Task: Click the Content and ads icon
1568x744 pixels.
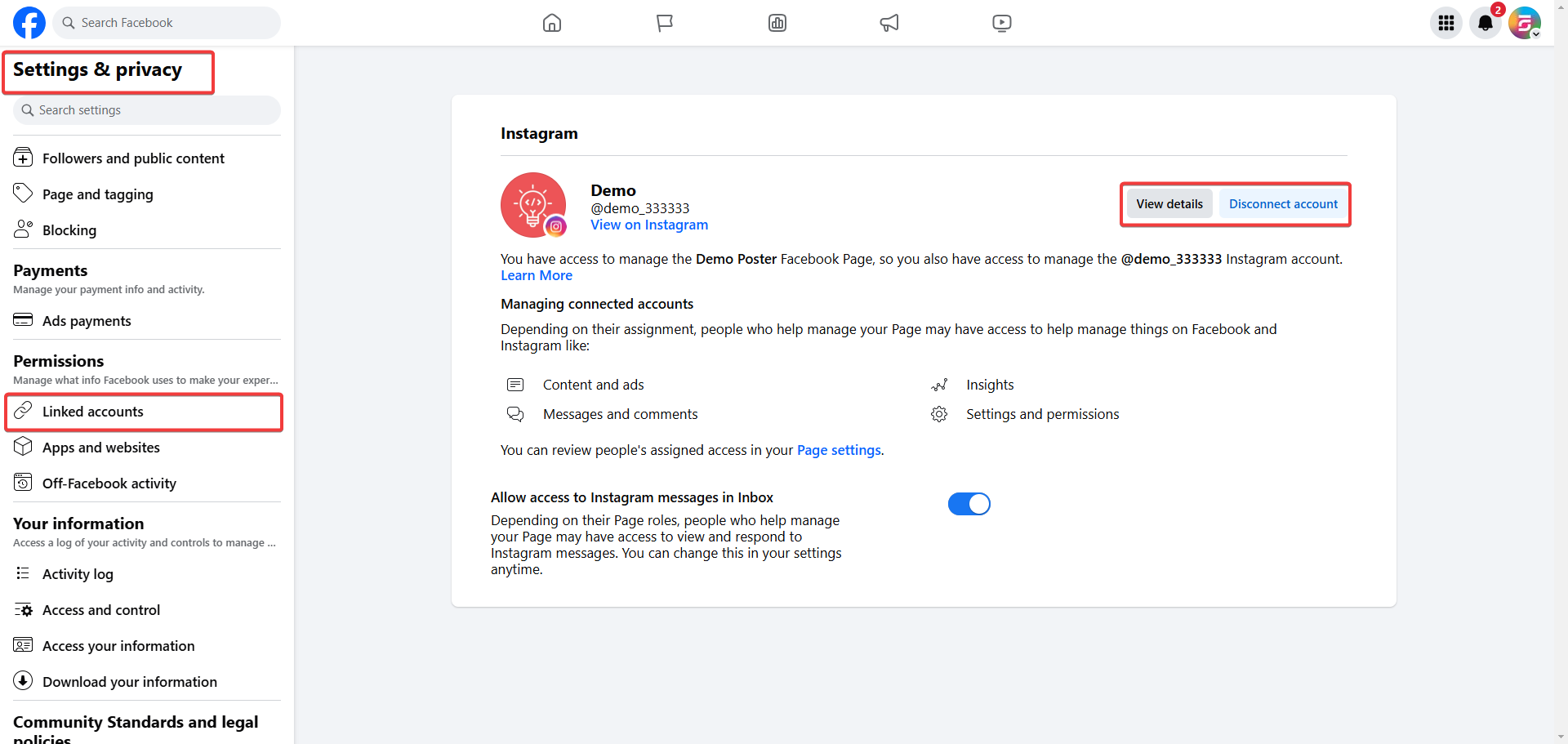Action: pos(515,385)
